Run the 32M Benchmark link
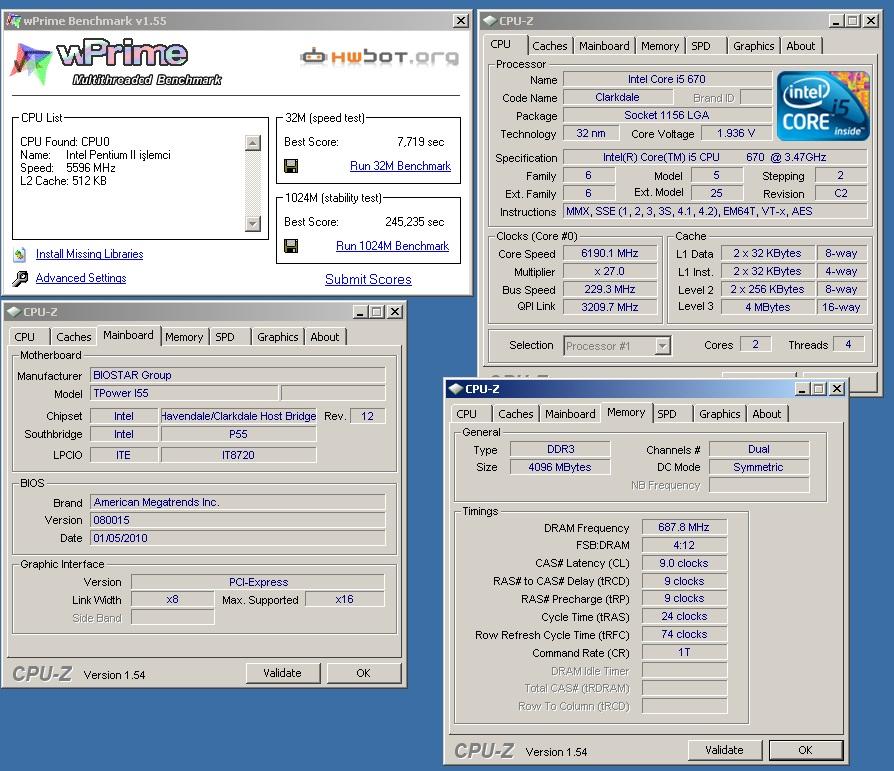Viewport: 894px width, 771px height. click(400, 166)
